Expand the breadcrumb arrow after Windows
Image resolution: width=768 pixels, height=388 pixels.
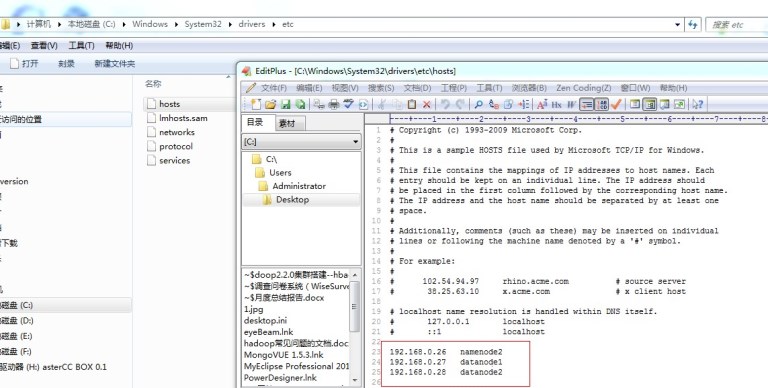(x=176, y=24)
